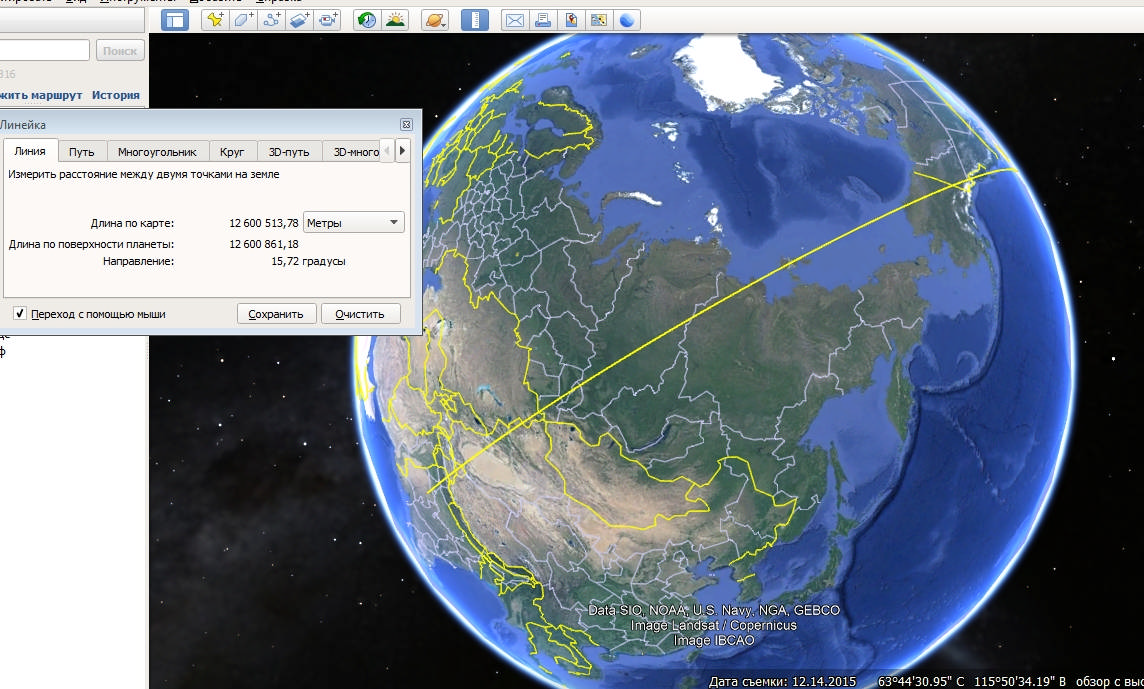Viewport: 1144px width, 689px height.
Task: Toggle Переход с помощью мыши checkbox
Action: point(20,314)
